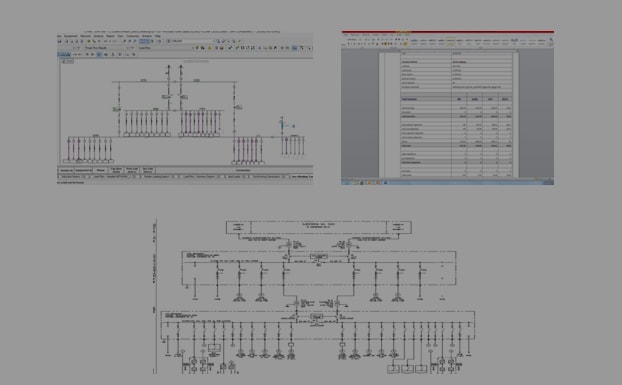The height and width of the screenshot is (385, 622).
Task: Click the single-line diagram image at bottom
Action: 313,297
